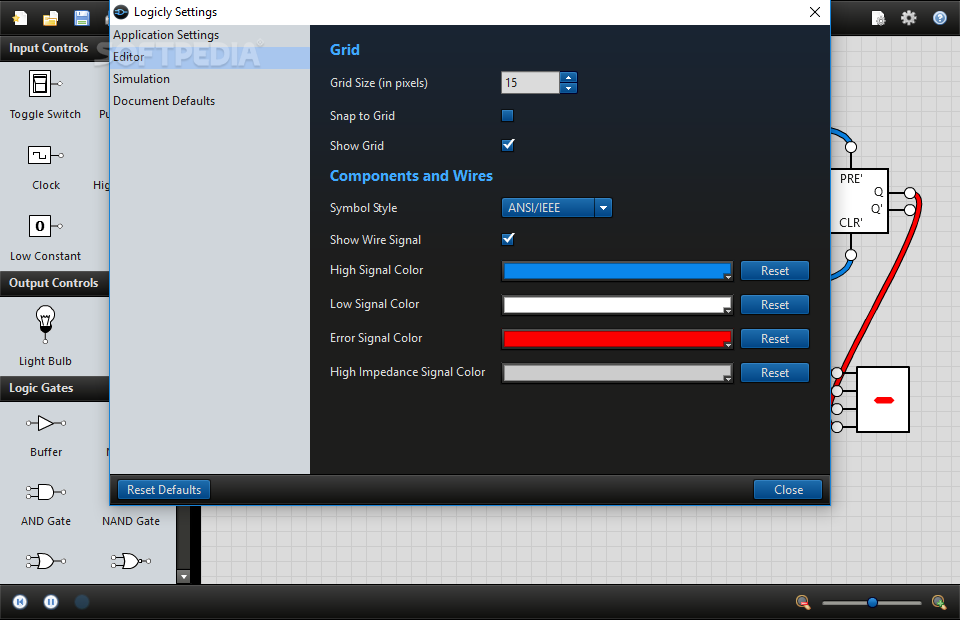Collapse the Logic Gates section header
The height and width of the screenshot is (620, 960).
point(54,388)
